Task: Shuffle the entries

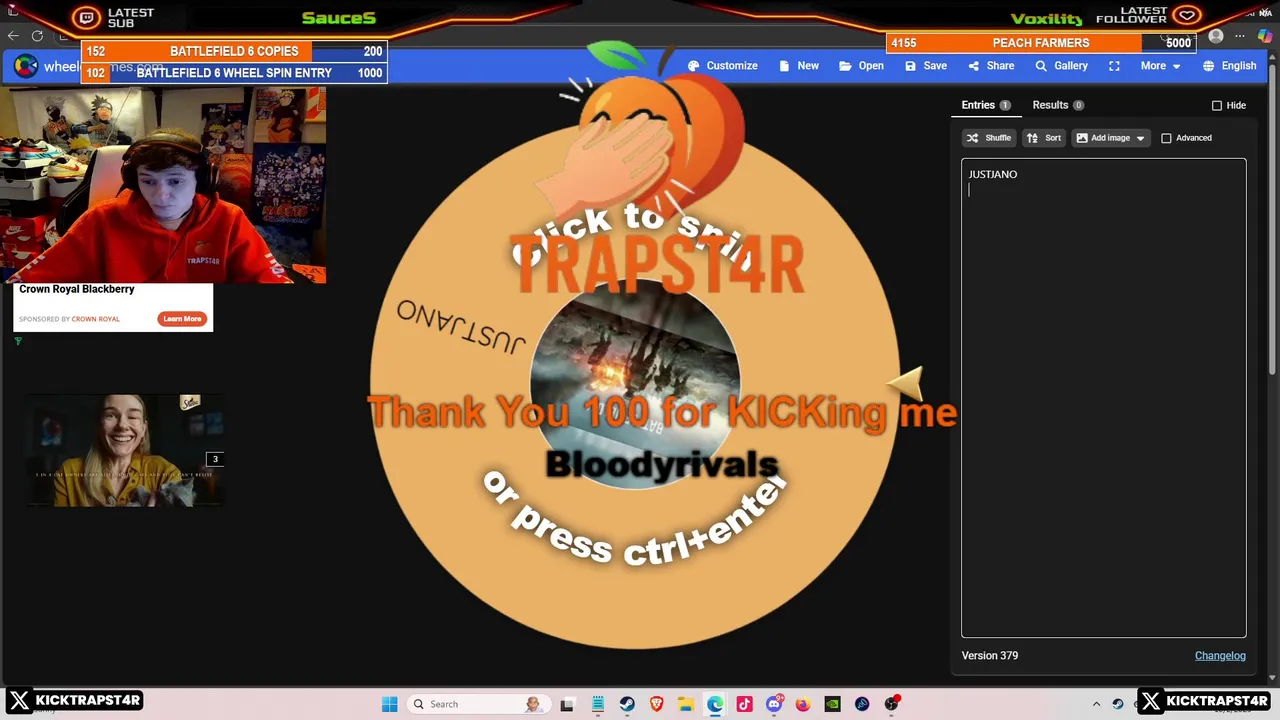Action: [989, 138]
